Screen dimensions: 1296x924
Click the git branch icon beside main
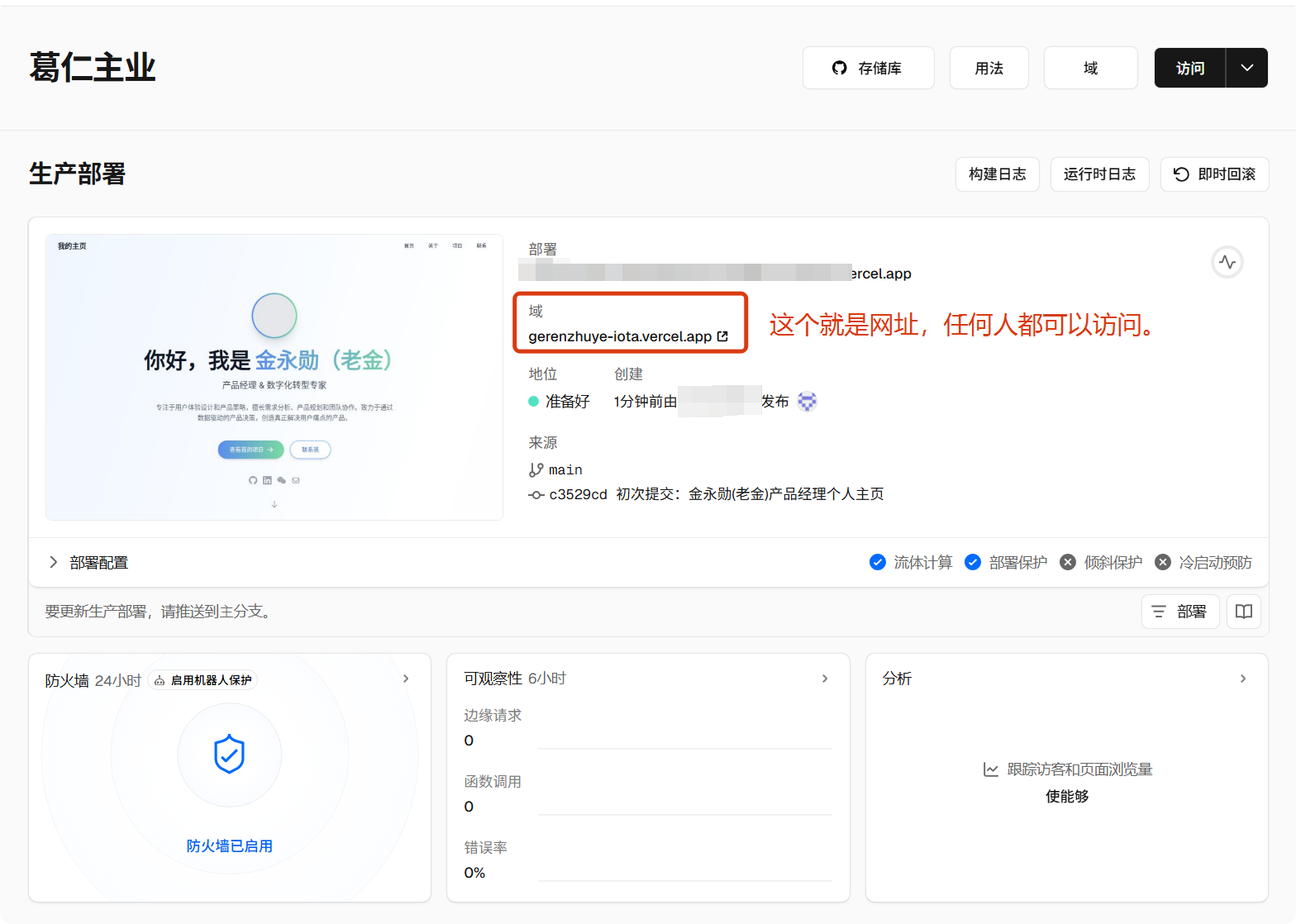click(536, 469)
